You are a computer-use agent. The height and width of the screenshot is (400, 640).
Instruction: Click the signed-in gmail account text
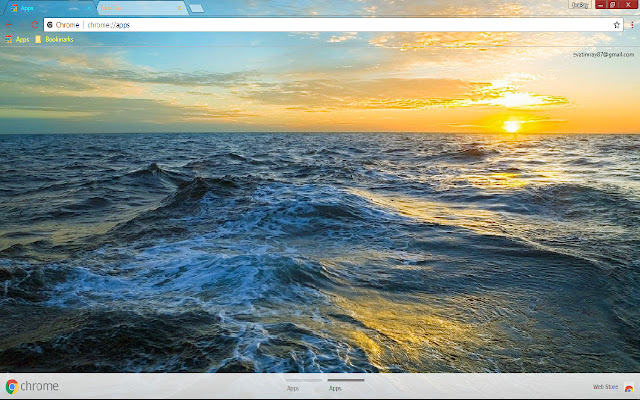coord(603,54)
